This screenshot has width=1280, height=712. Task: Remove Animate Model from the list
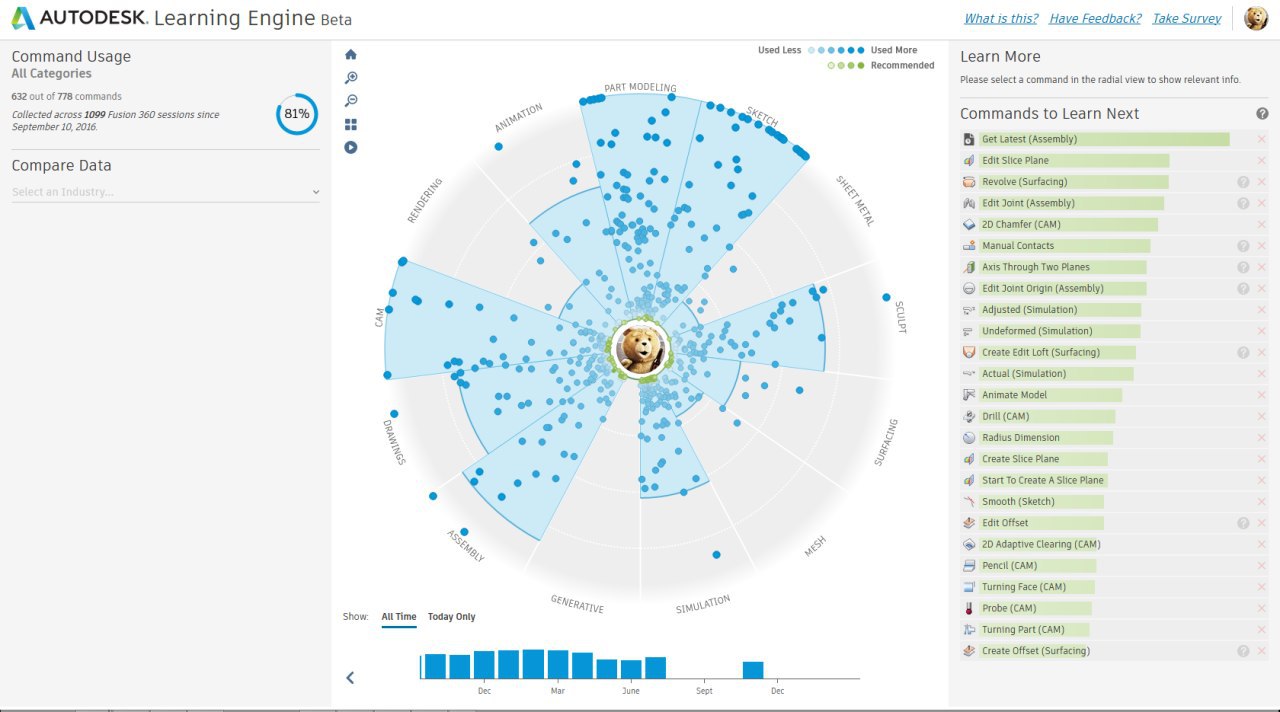tap(1261, 395)
